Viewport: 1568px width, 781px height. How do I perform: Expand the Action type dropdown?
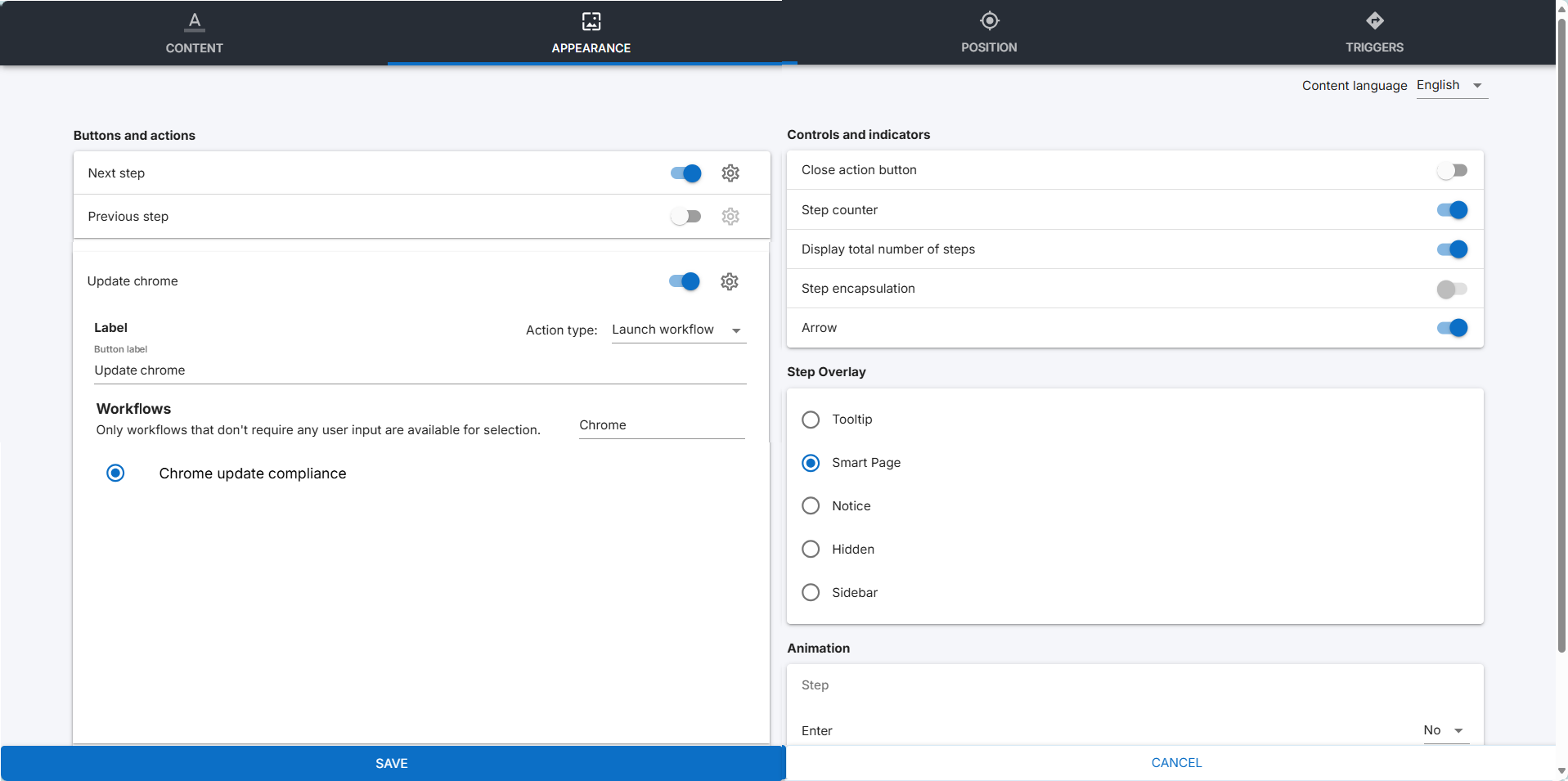[678, 330]
